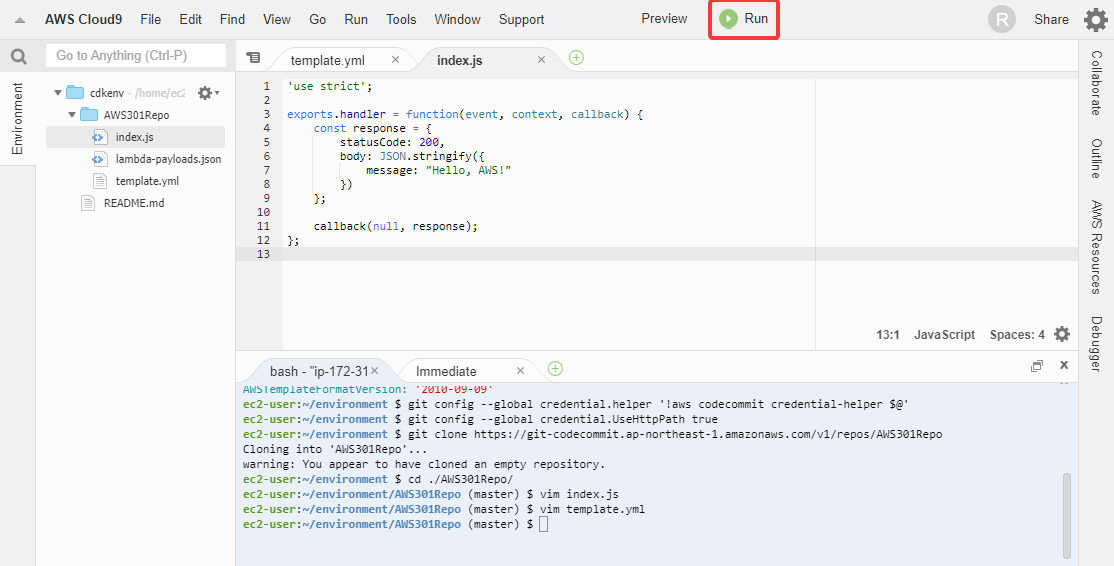Screen dimensions: 1114x566
Task: Collapse the cdkenv root folder
Action: pyautogui.click(x=58, y=93)
